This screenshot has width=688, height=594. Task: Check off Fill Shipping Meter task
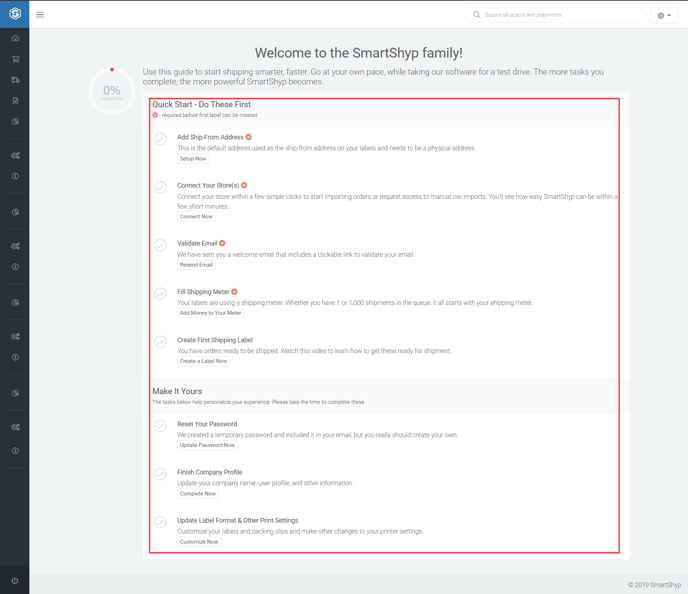[x=160, y=293]
